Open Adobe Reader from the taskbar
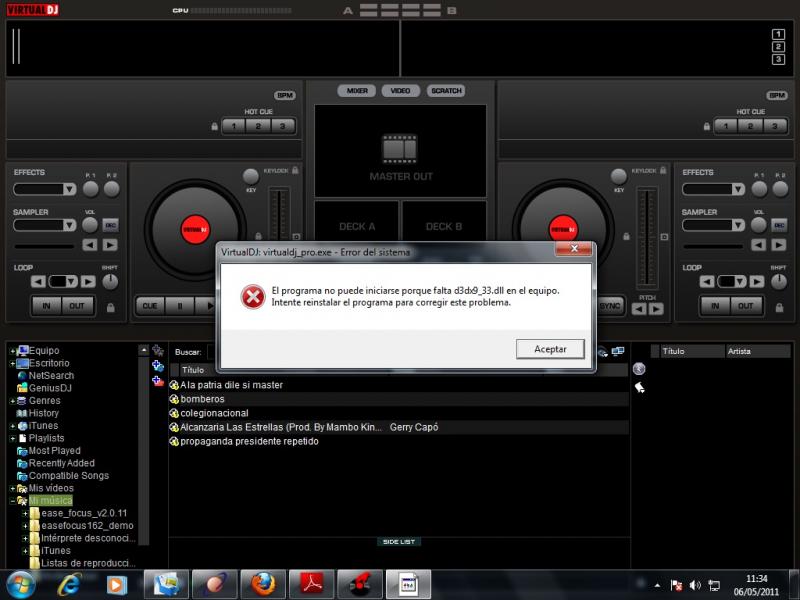 312,585
